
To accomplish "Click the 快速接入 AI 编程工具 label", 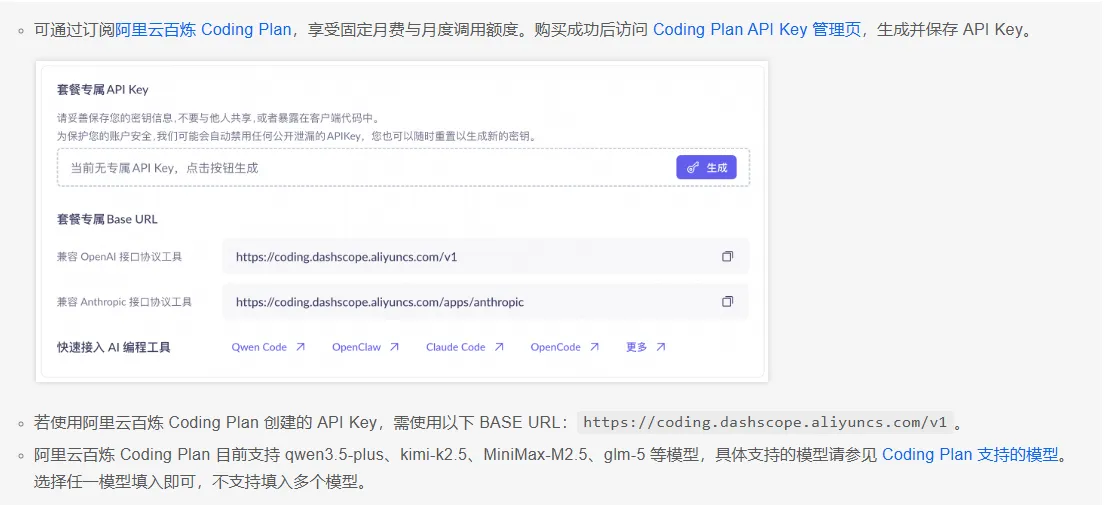I will [113, 347].
